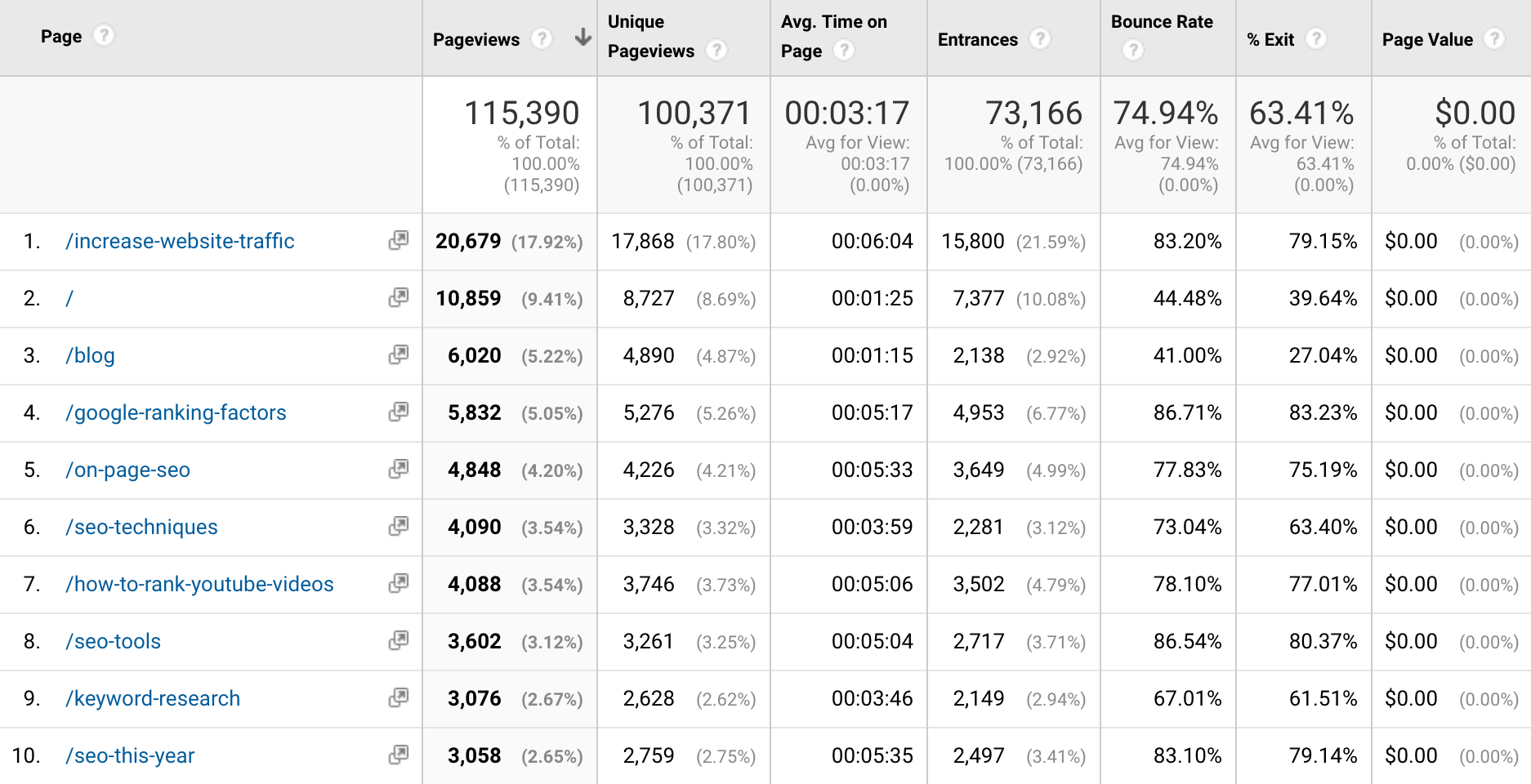Select the 15,800 entrances cell
Image resolution: width=1531 pixels, height=784 pixels.
[x=973, y=241]
